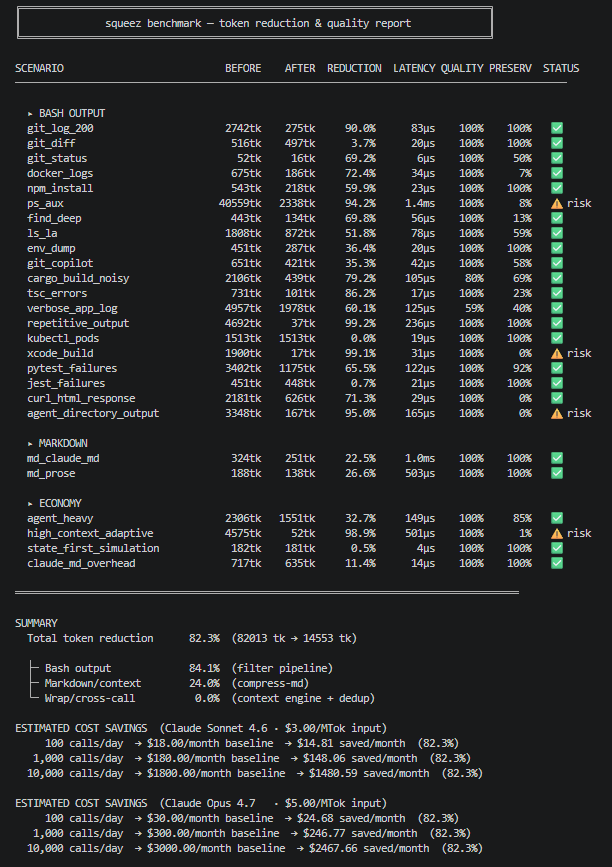Click the $2467.66 saved/month value

coord(369,848)
